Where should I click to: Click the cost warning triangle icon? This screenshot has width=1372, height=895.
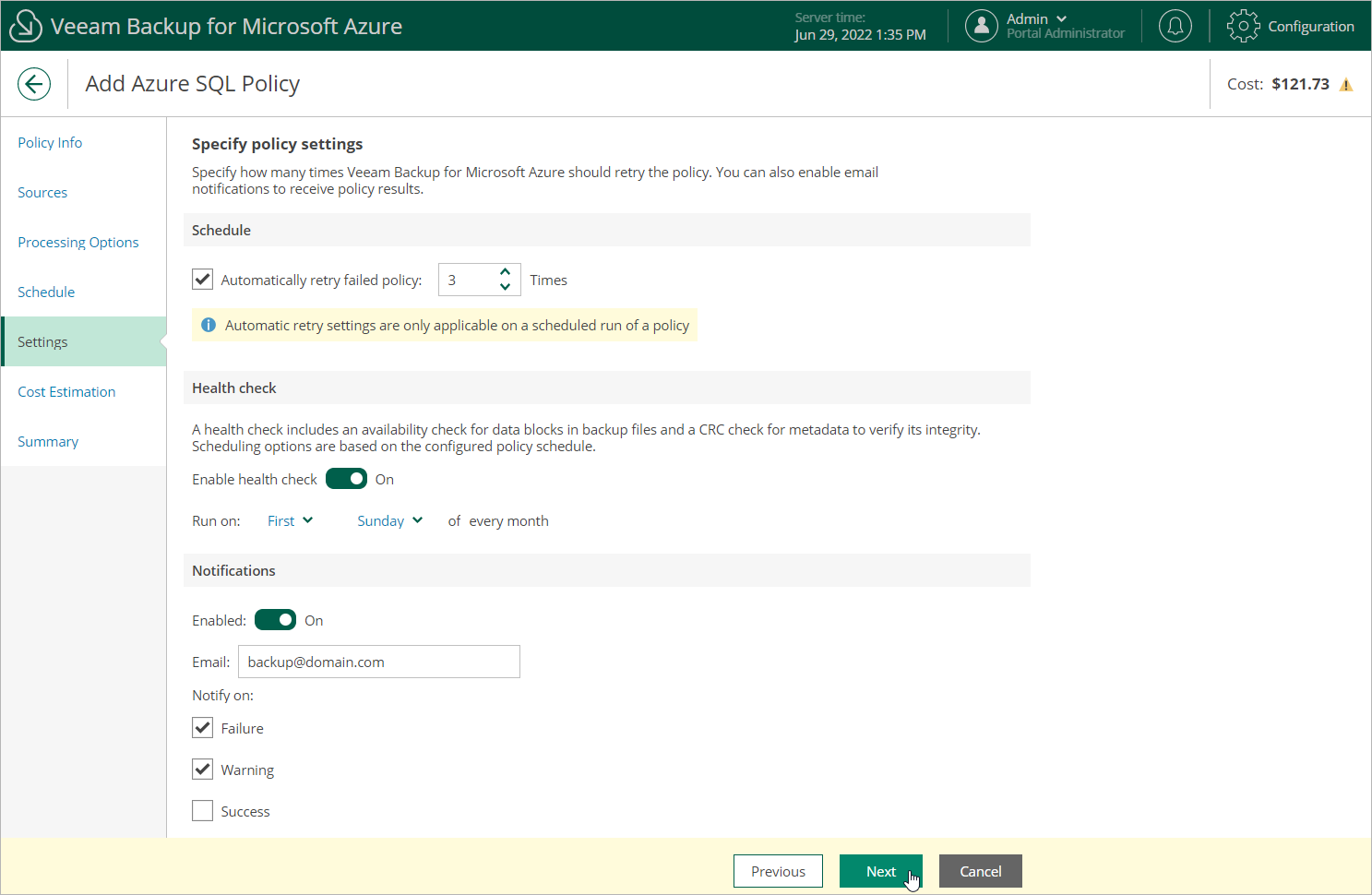click(1346, 85)
